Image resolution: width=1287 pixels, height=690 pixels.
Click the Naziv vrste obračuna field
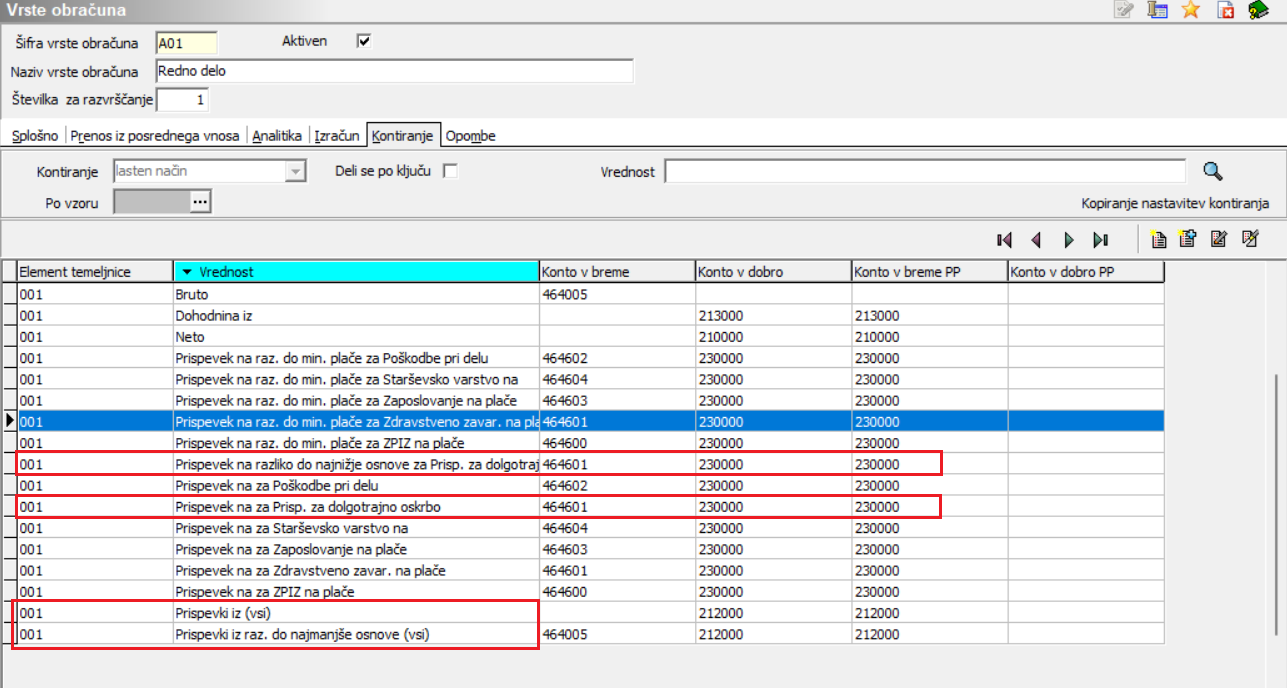click(x=394, y=71)
